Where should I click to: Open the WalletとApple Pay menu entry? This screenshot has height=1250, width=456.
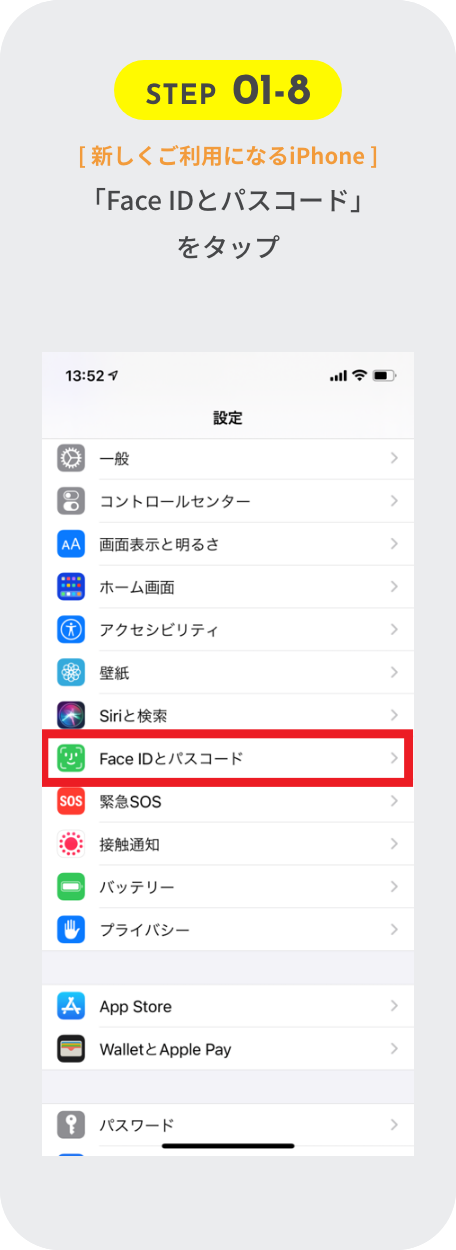coord(228,1050)
